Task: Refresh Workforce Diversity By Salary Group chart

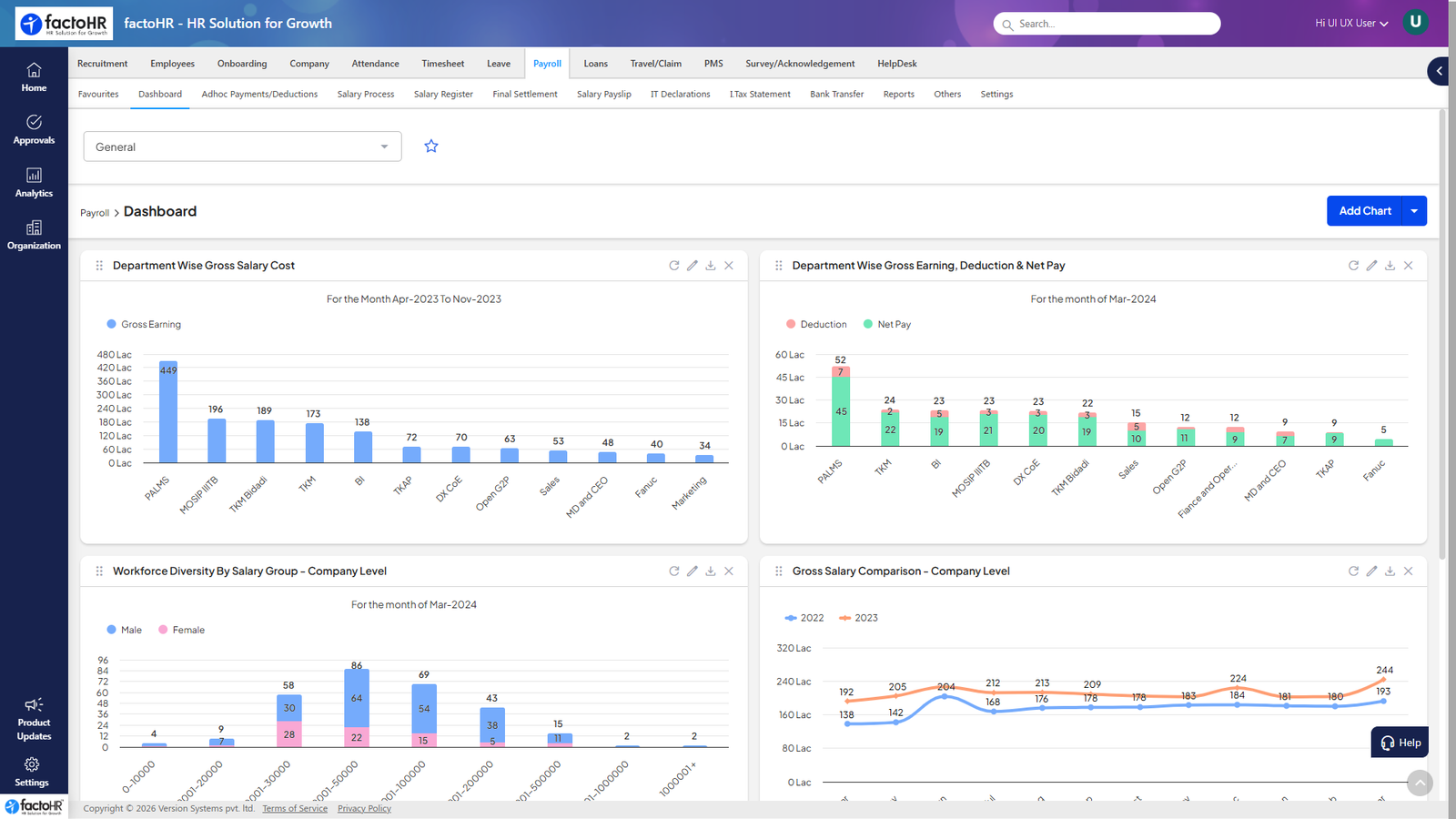Action: (674, 571)
